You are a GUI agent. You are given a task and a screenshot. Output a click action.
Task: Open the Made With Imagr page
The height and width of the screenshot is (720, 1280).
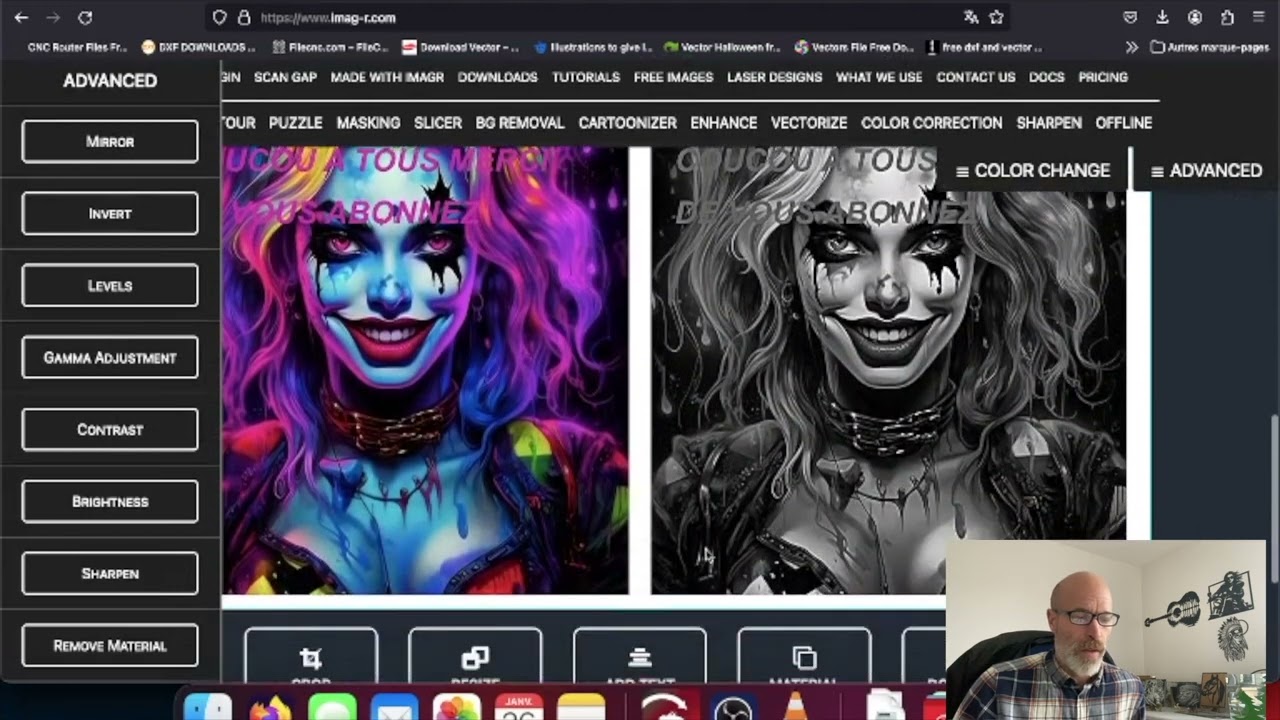tap(387, 77)
